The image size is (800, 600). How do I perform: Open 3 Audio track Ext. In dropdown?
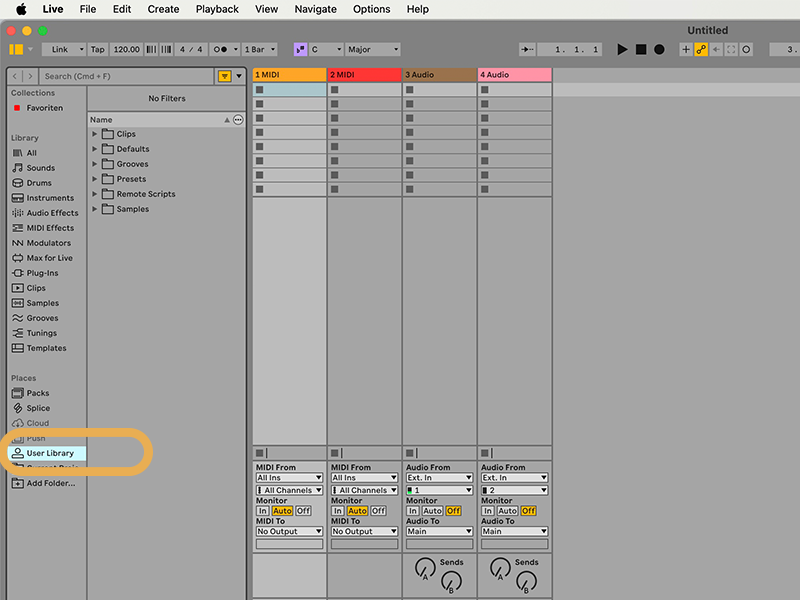pos(439,478)
